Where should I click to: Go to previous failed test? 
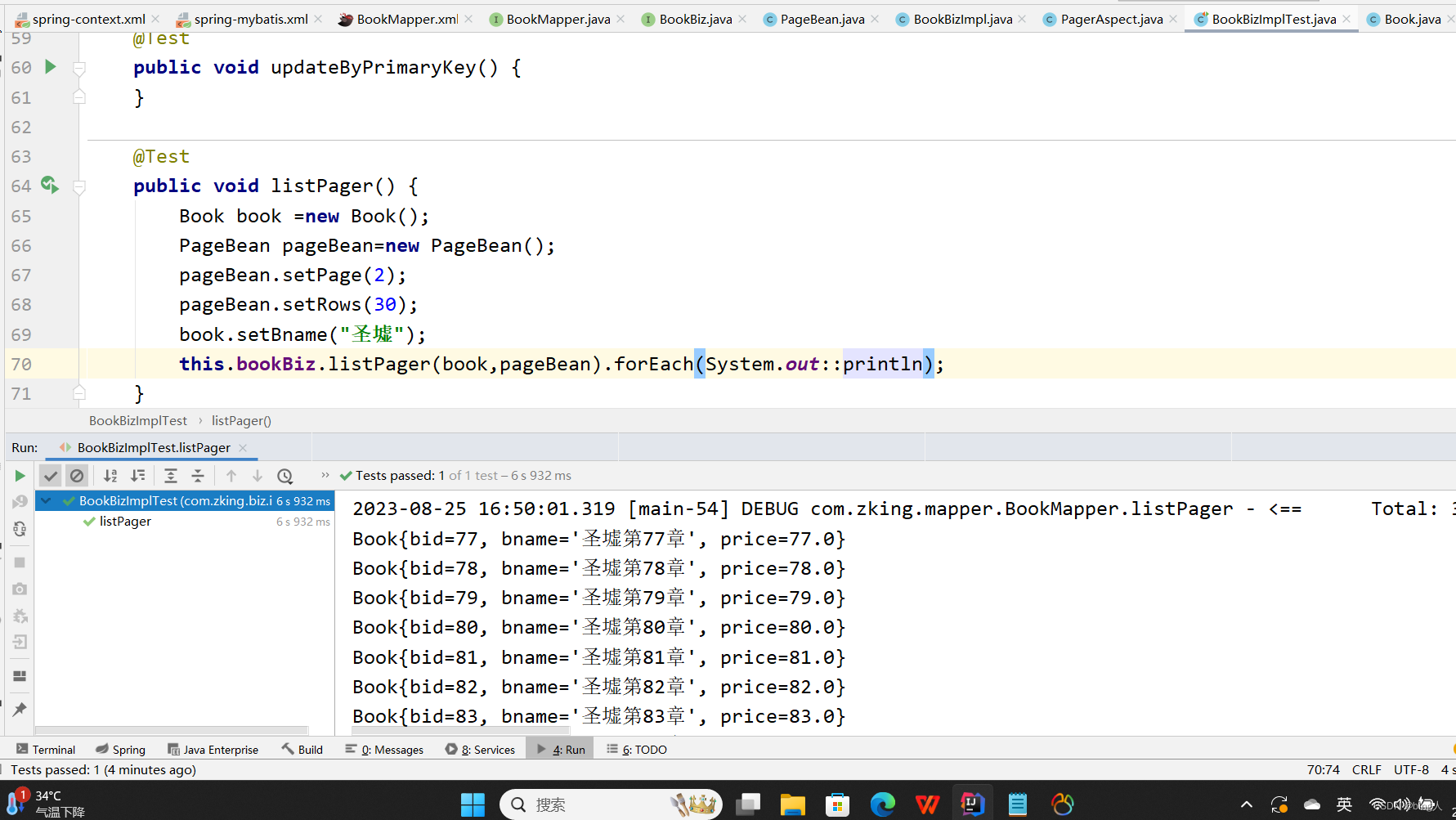231,476
